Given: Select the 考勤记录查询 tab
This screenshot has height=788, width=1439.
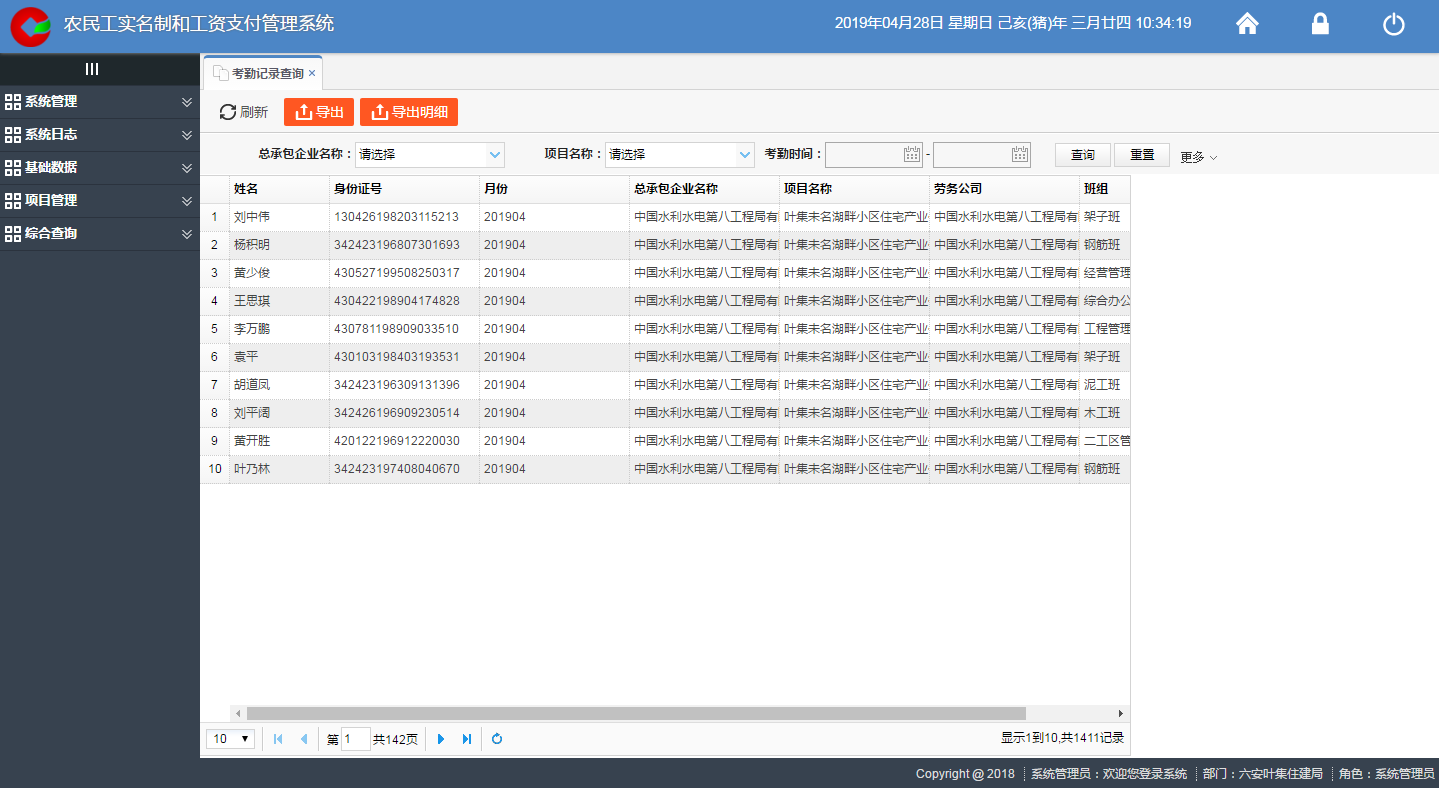Looking at the screenshot, I should 262,73.
